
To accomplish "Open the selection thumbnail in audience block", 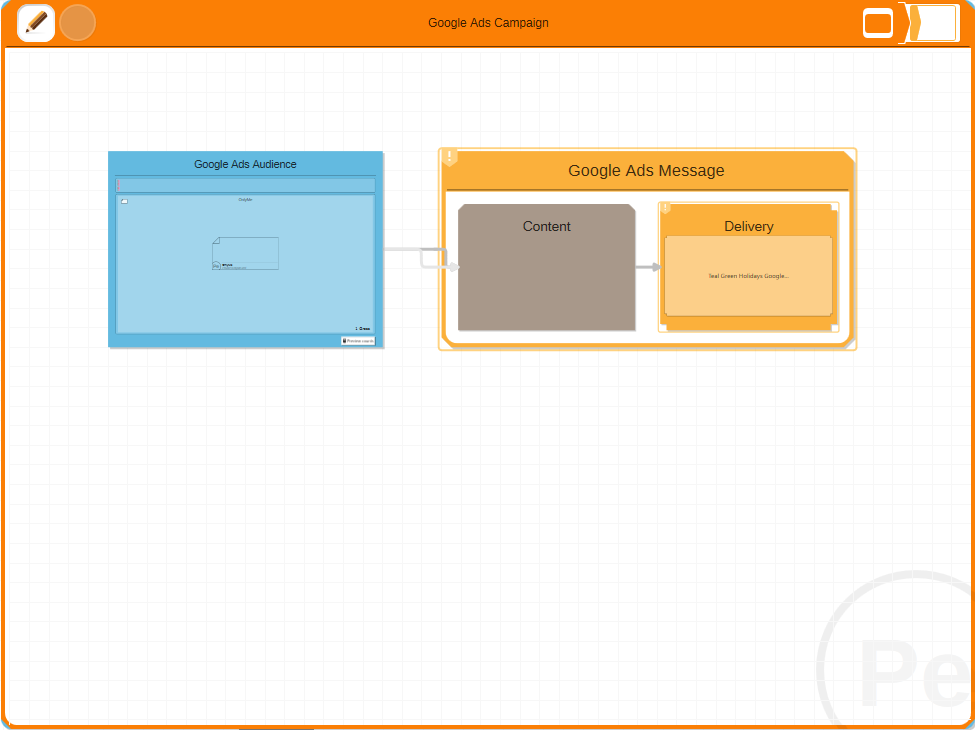I will pos(246,253).
